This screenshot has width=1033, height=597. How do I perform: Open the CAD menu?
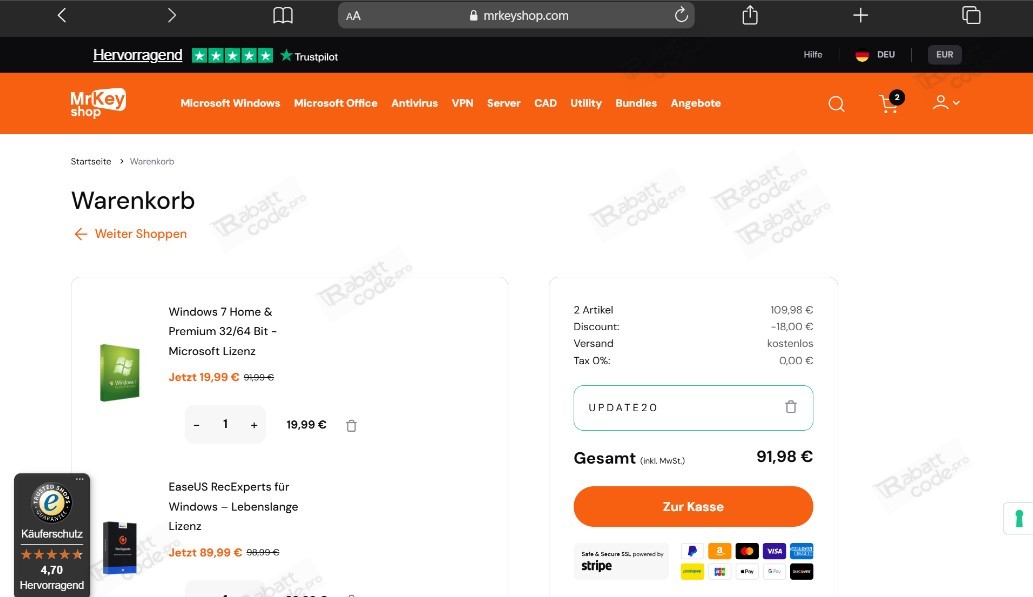(545, 103)
